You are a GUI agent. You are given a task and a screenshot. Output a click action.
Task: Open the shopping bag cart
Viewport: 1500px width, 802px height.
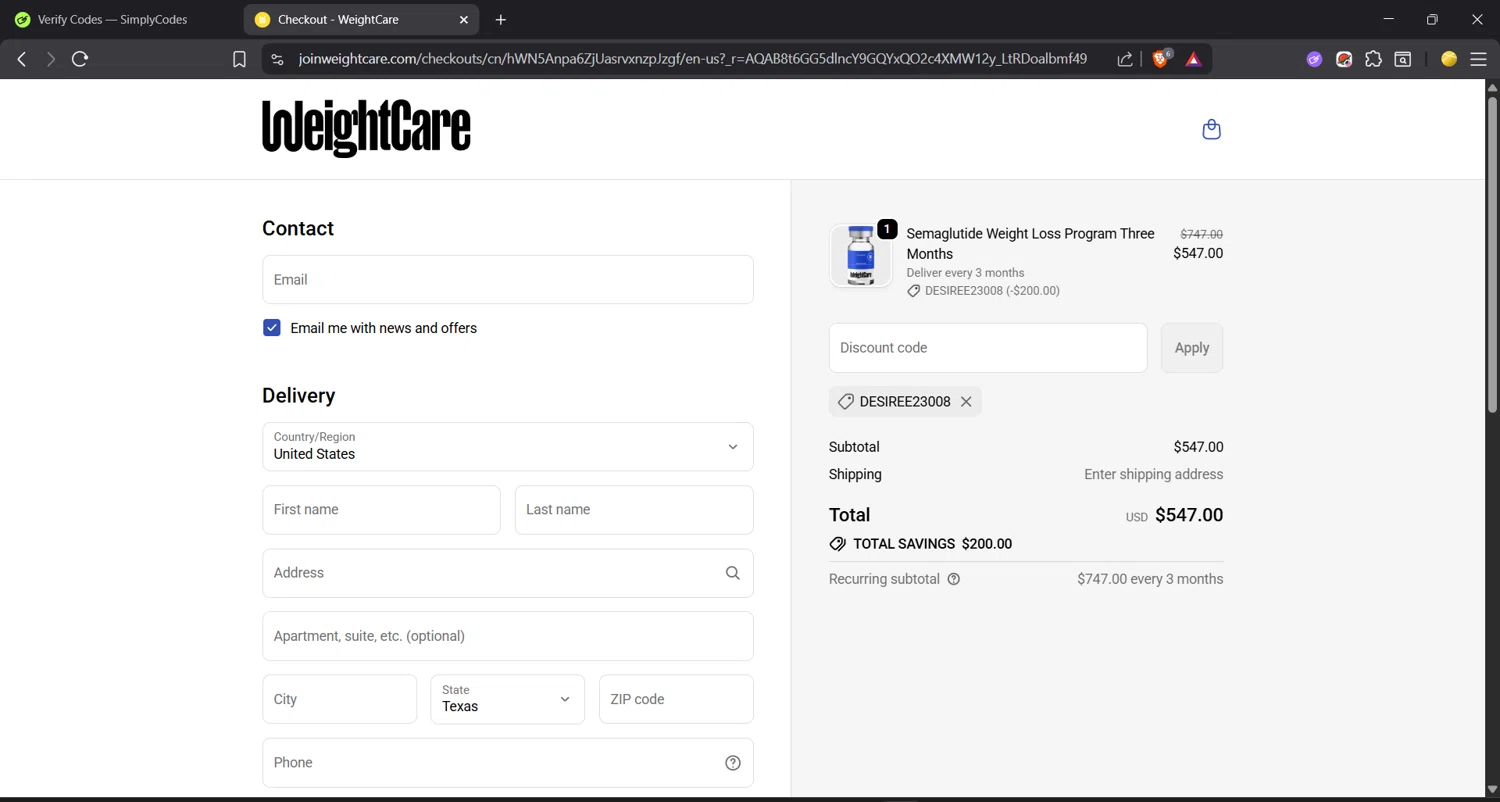pyautogui.click(x=1211, y=129)
